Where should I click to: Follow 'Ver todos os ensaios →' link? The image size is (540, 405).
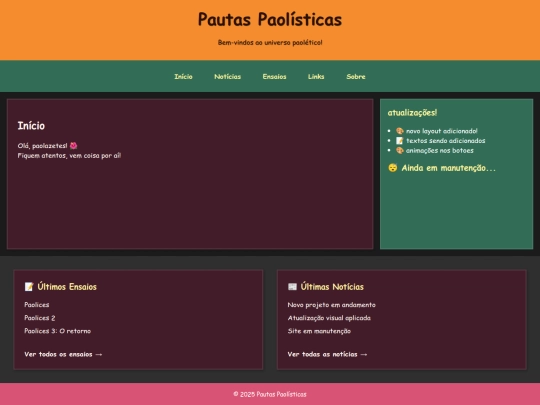click(x=63, y=354)
